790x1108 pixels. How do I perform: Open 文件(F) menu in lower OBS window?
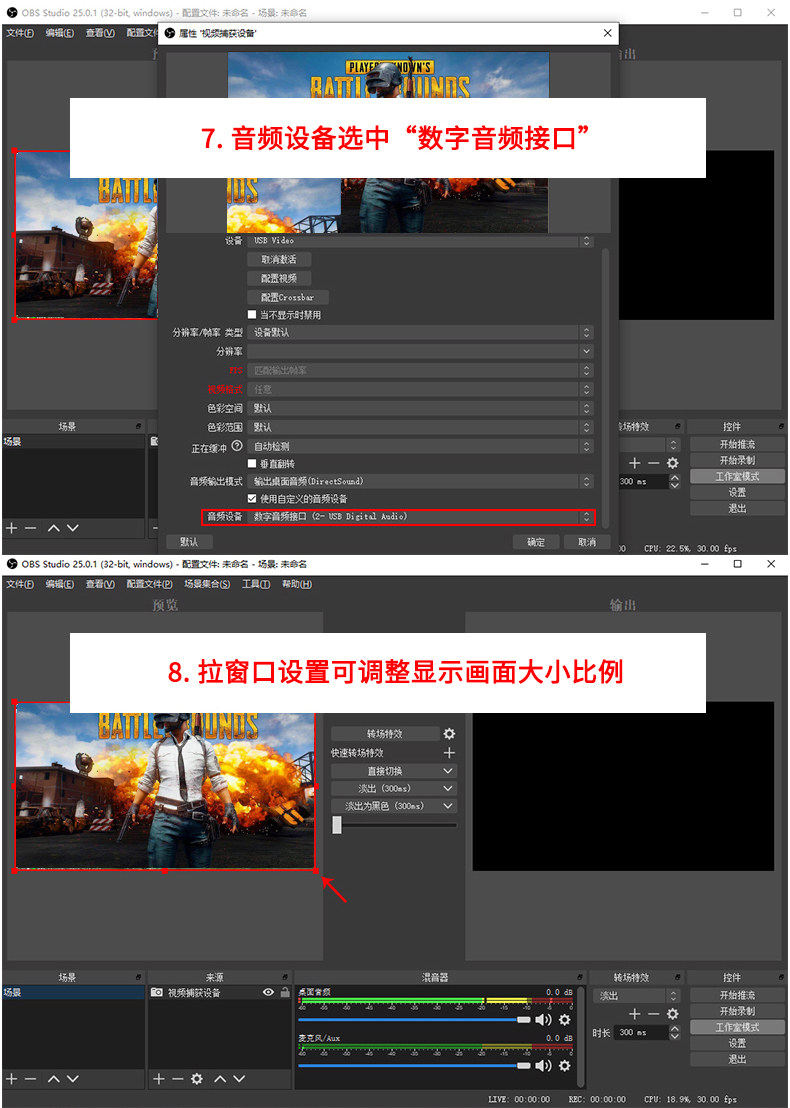(20, 584)
